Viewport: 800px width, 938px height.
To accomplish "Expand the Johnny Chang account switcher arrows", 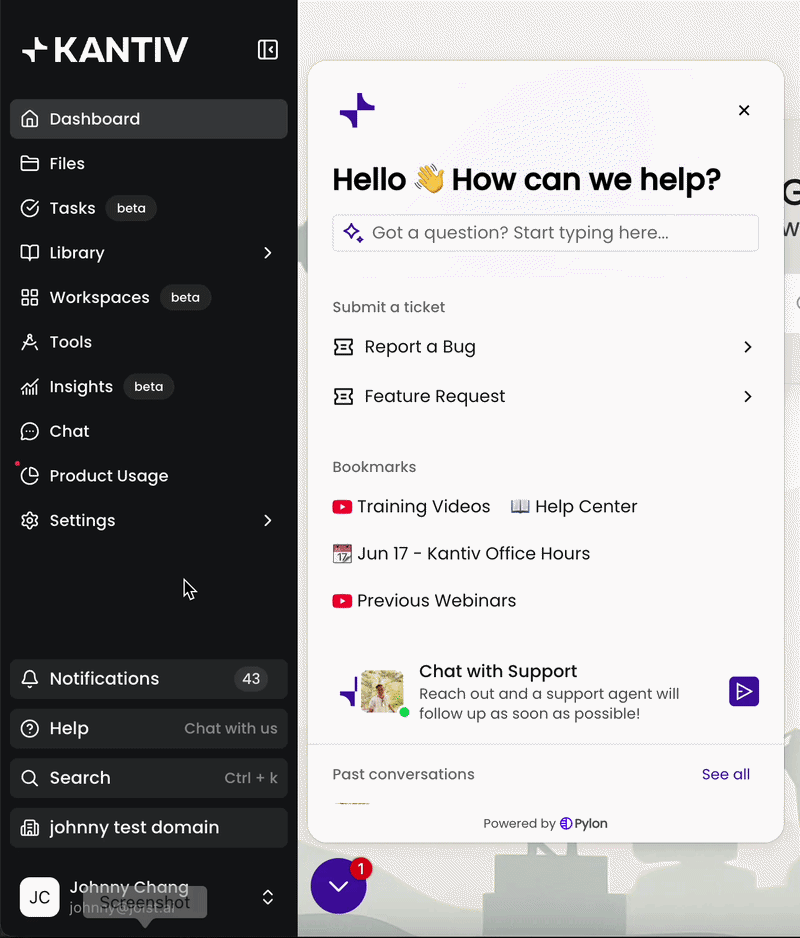I will [267, 897].
